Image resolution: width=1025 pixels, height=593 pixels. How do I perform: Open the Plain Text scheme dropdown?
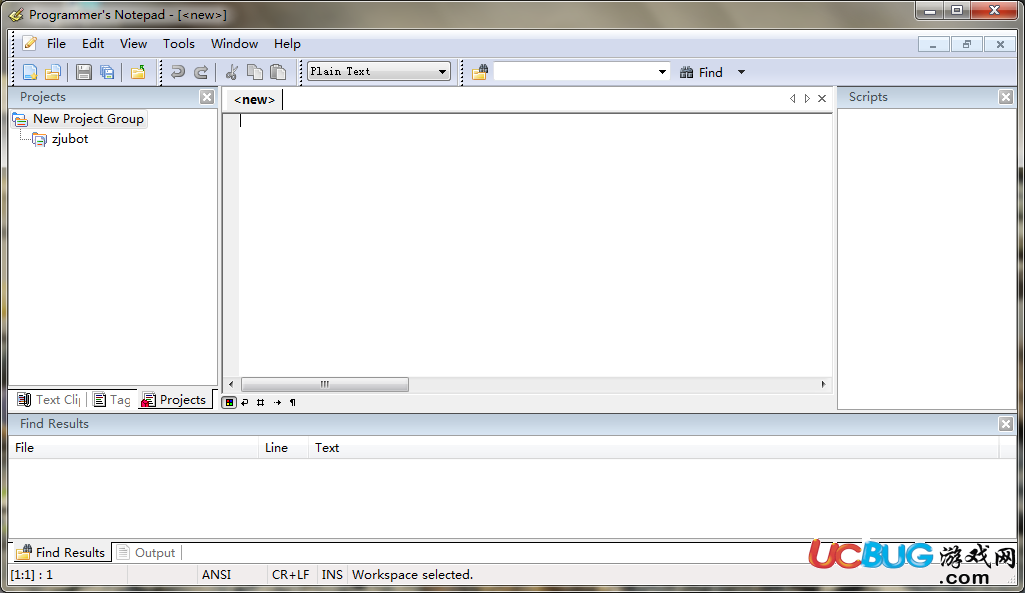pyautogui.click(x=379, y=71)
